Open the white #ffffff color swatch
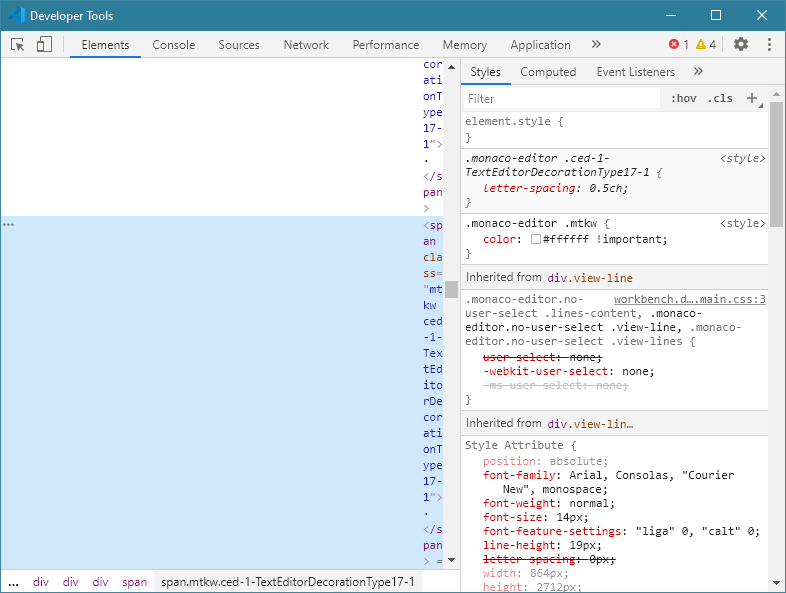Image resolution: width=786 pixels, height=593 pixels. [x=535, y=239]
